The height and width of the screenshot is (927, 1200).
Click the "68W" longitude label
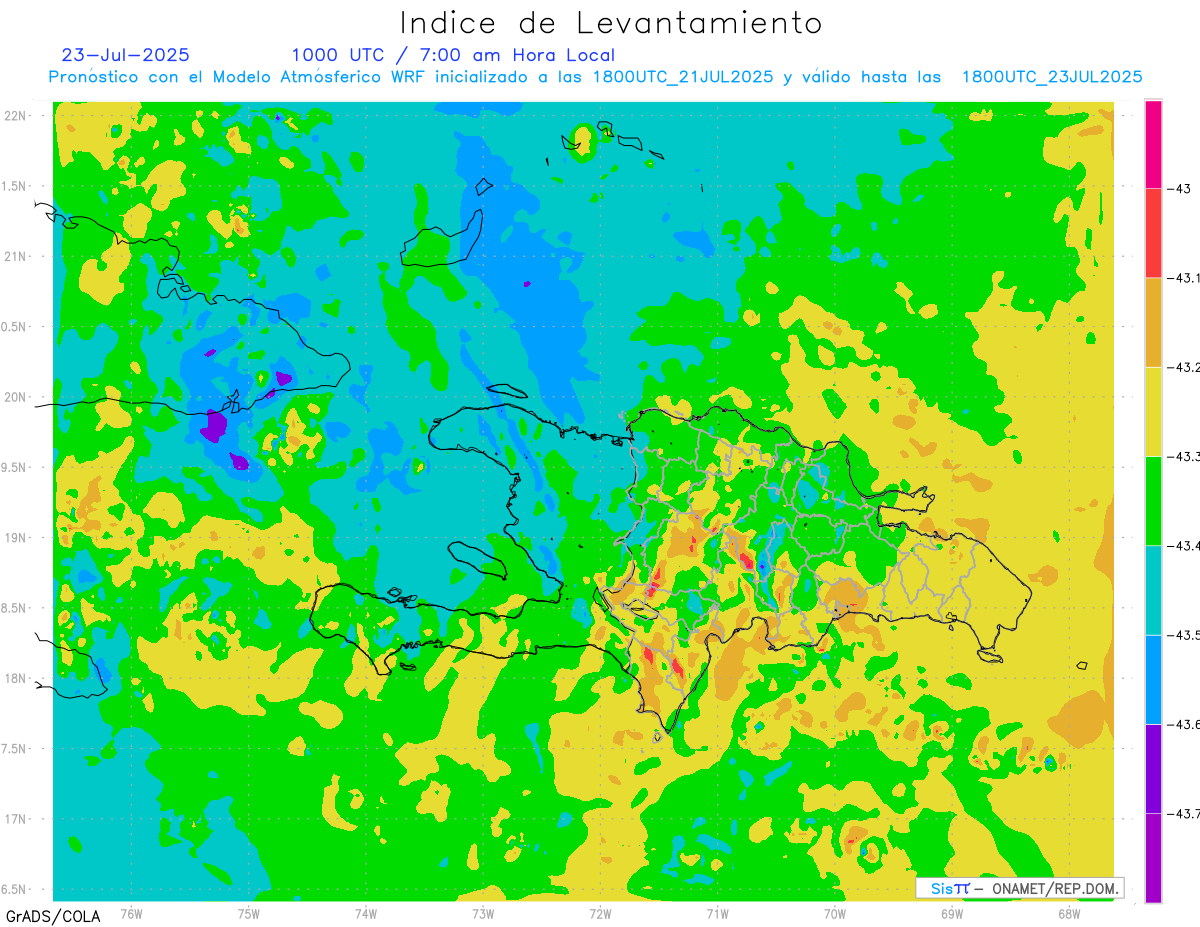point(1069,913)
